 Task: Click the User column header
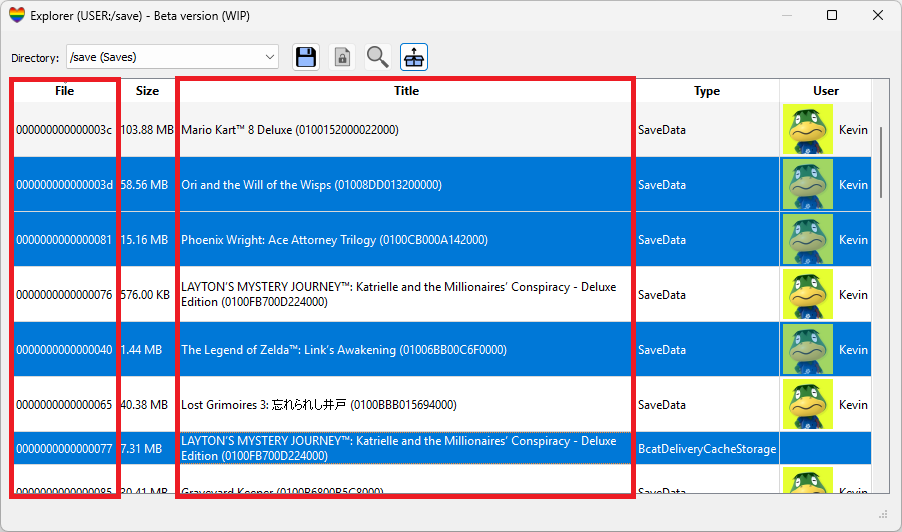tap(825, 91)
